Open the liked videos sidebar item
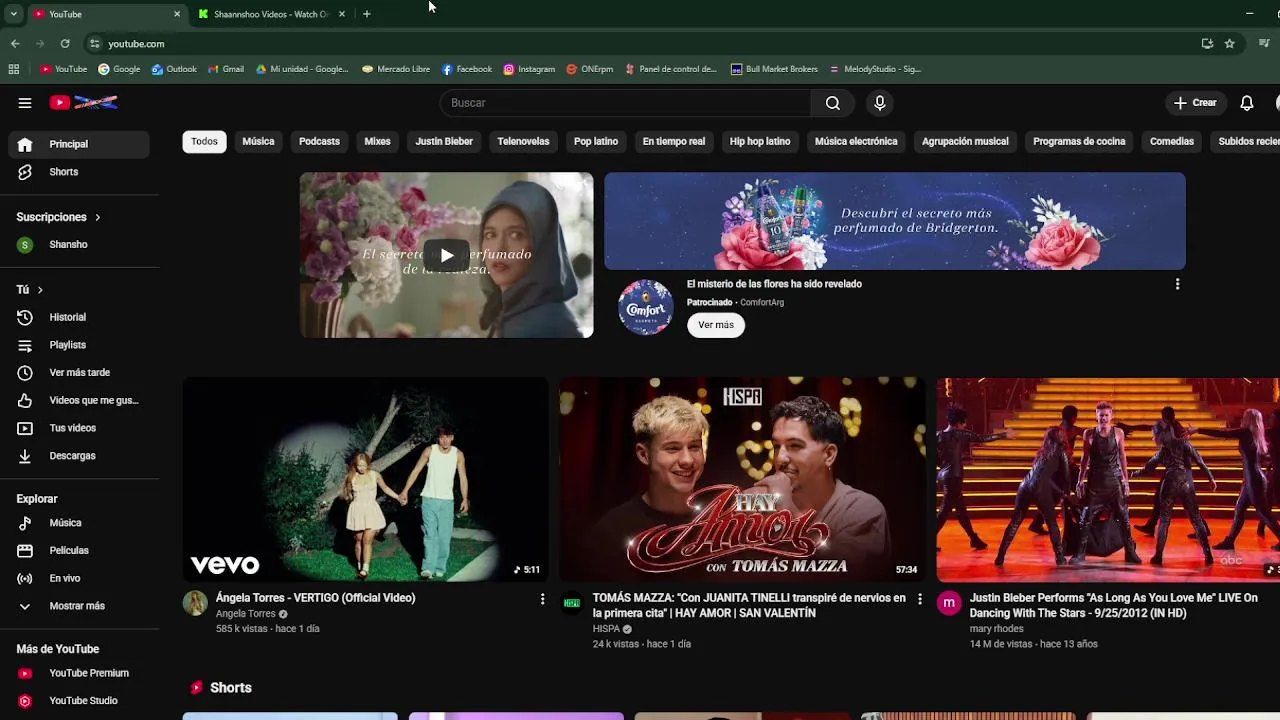 click(78, 400)
